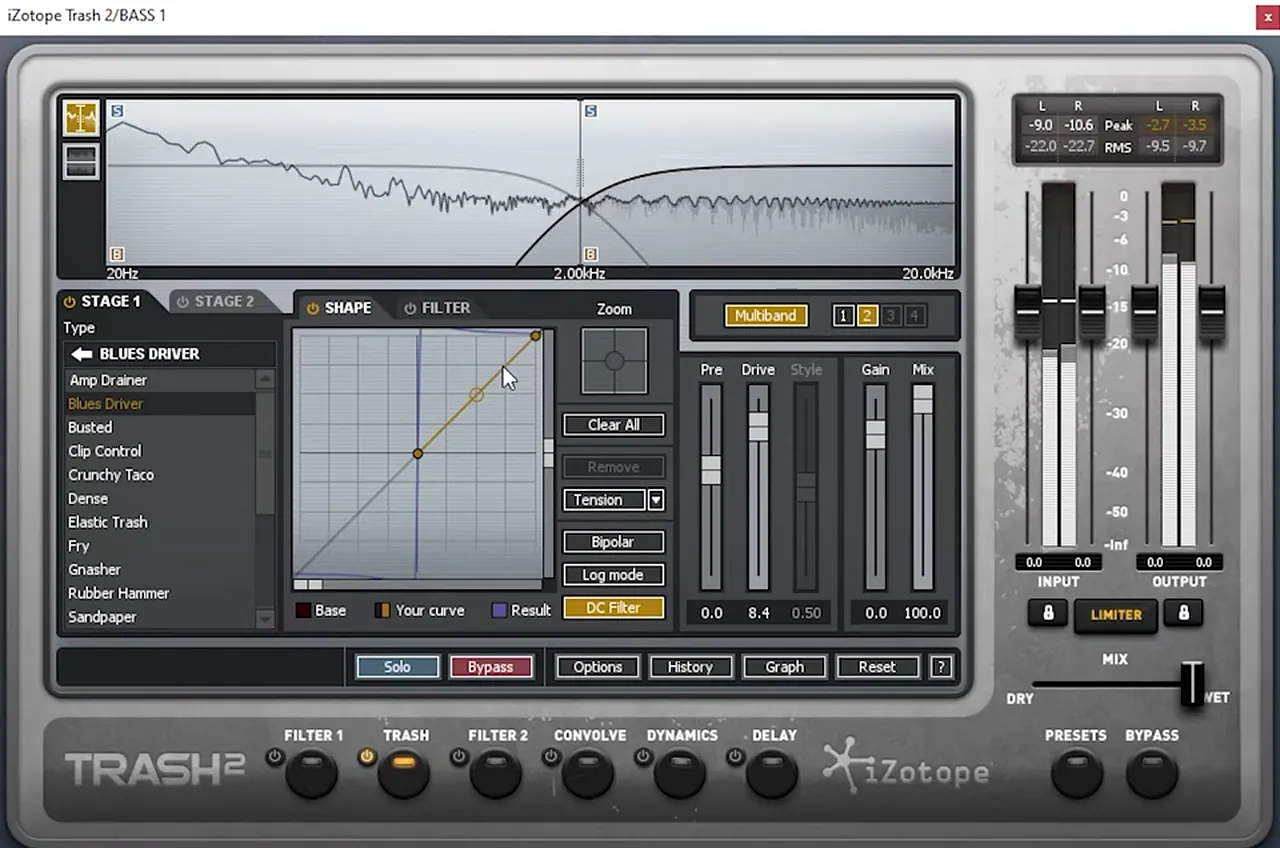Click the Clear All button
1280x848 pixels.
click(x=613, y=425)
